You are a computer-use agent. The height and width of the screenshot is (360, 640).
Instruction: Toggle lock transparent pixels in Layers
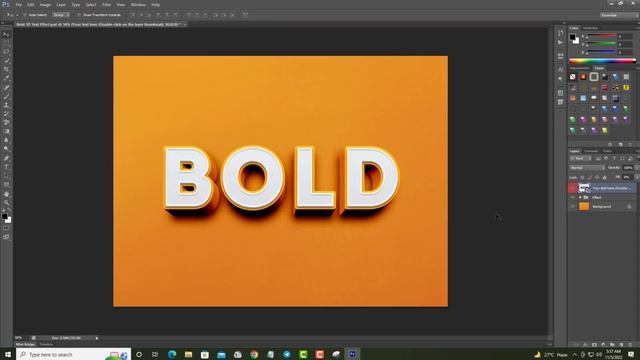tap(582, 178)
